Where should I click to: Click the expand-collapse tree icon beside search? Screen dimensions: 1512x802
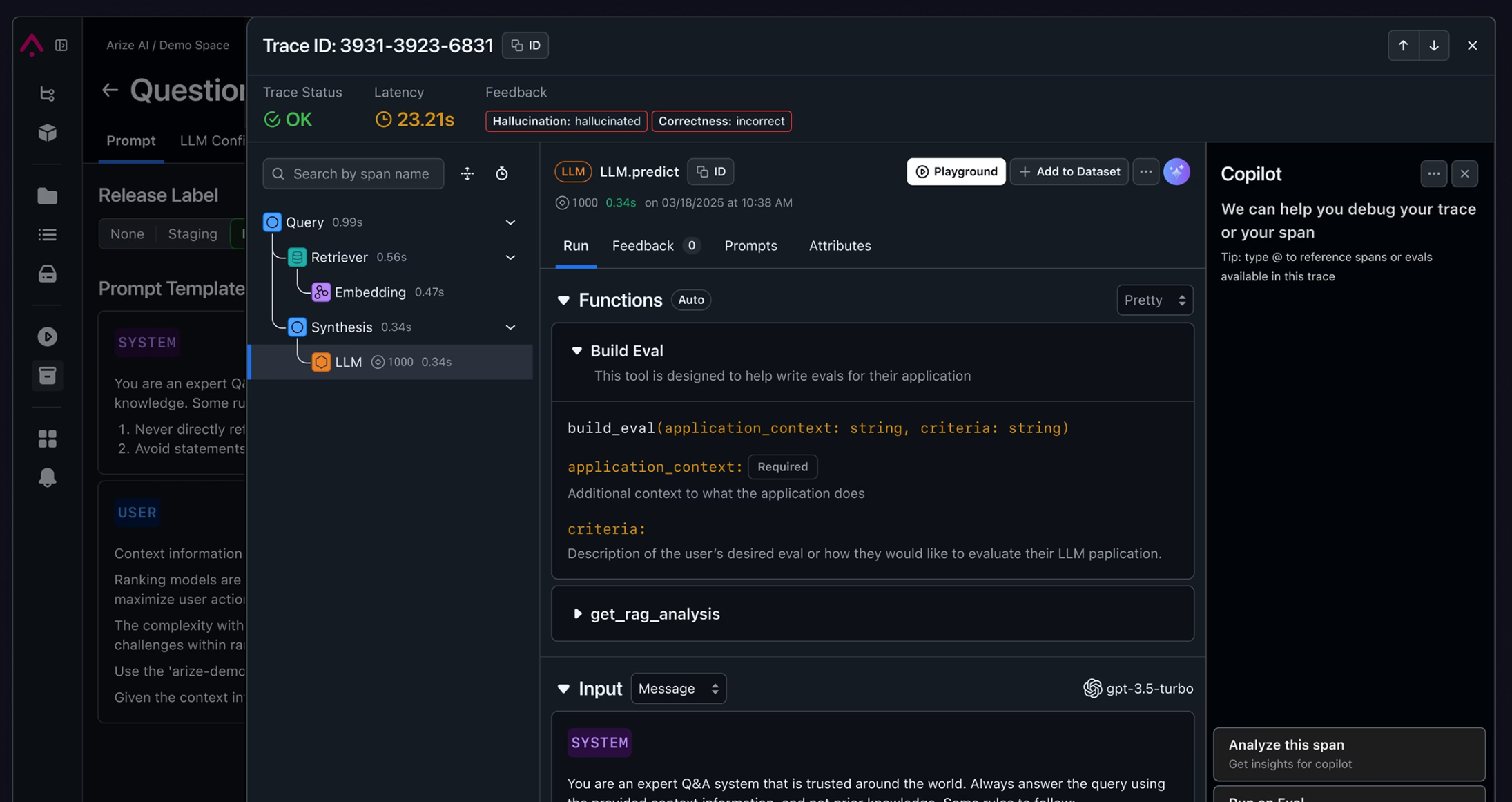click(x=467, y=173)
